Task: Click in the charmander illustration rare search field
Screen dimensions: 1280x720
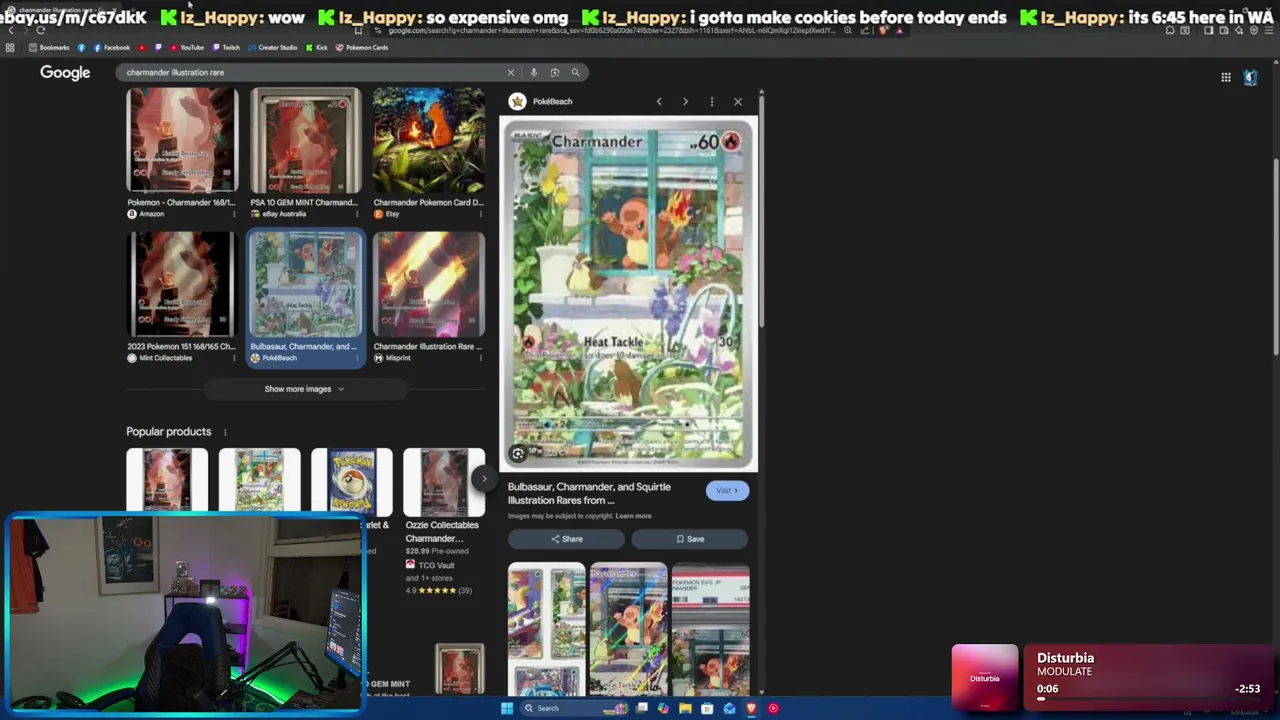Action: tap(315, 72)
